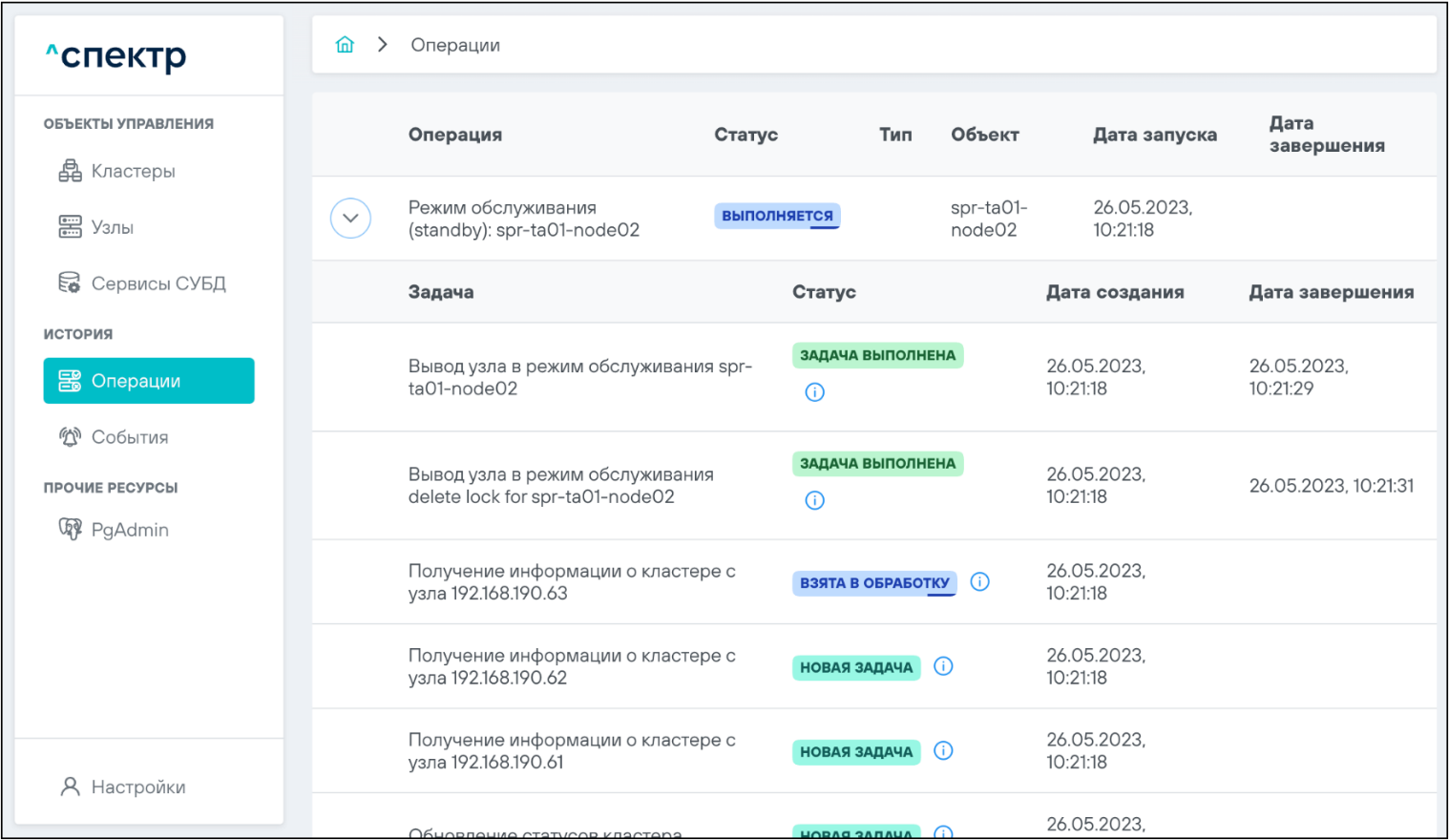Click the ВЫПОЛНЯЕТСЯ status badge
Image resolution: width=1449 pixels, height=840 pixels.
[x=777, y=216]
